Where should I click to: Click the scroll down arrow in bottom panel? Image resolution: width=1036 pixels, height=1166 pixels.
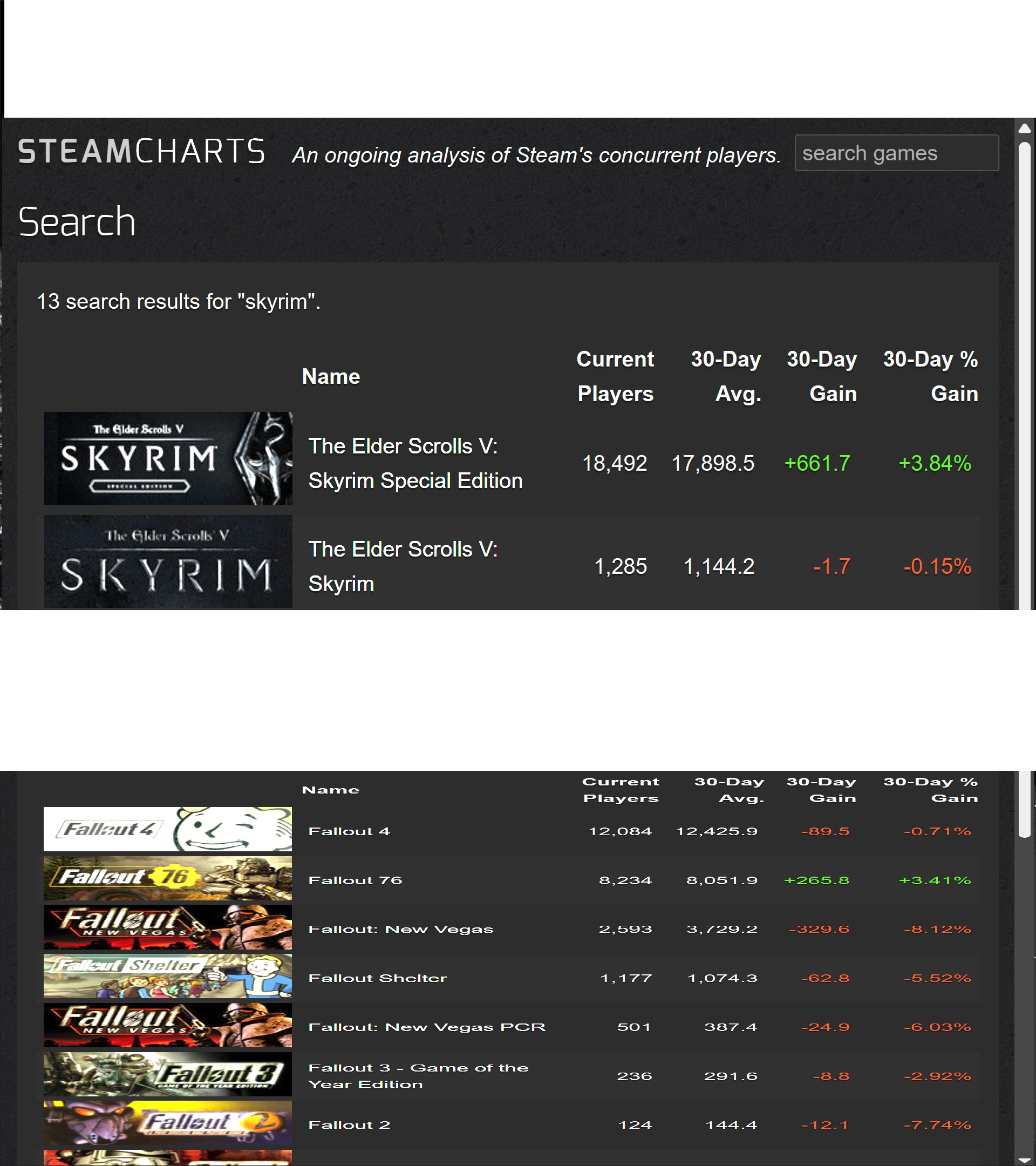[x=1024, y=1160]
